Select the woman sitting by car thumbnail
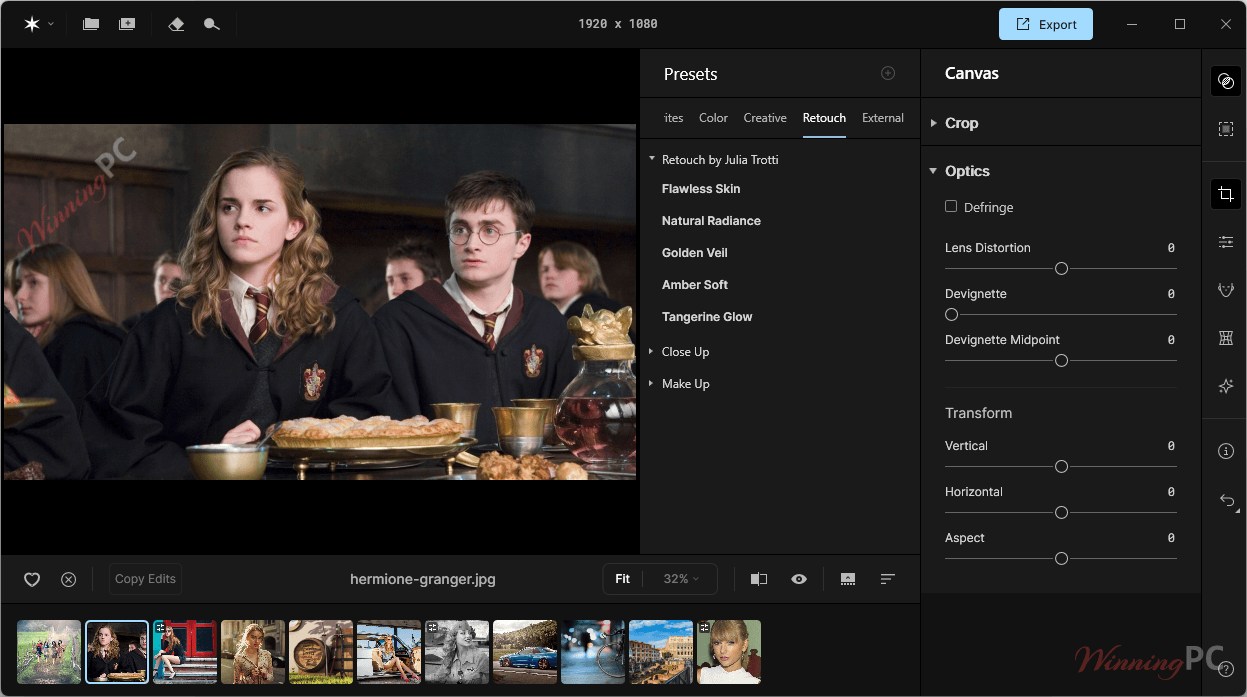1247x697 pixels. (x=389, y=652)
